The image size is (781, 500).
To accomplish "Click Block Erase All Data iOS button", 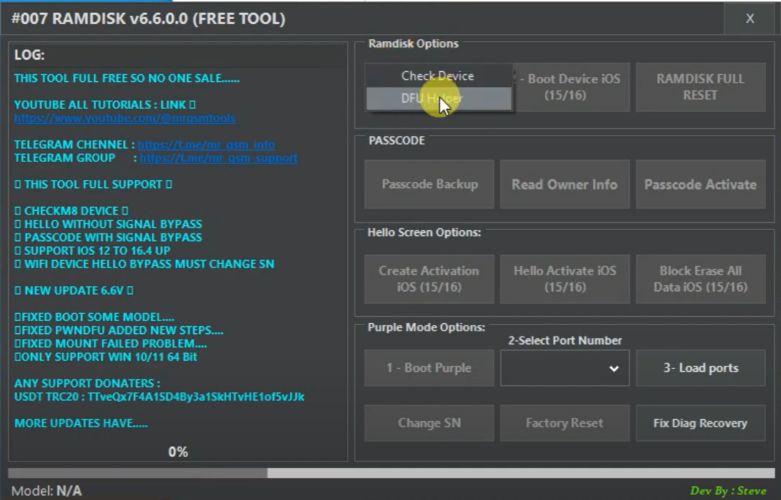I will [700, 279].
